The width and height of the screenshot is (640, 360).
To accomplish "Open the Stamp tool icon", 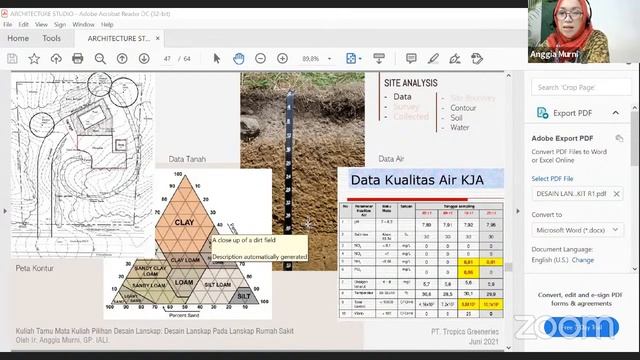I will pyautogui.click(x=477, y=59).
